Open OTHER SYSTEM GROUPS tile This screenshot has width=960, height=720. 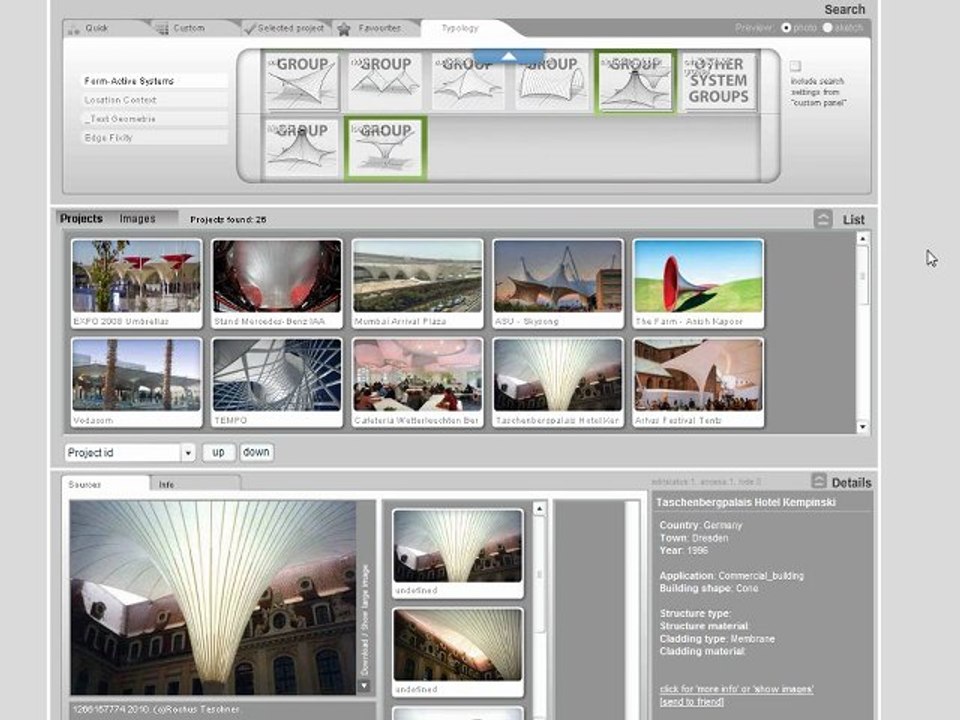pos(718,81)
